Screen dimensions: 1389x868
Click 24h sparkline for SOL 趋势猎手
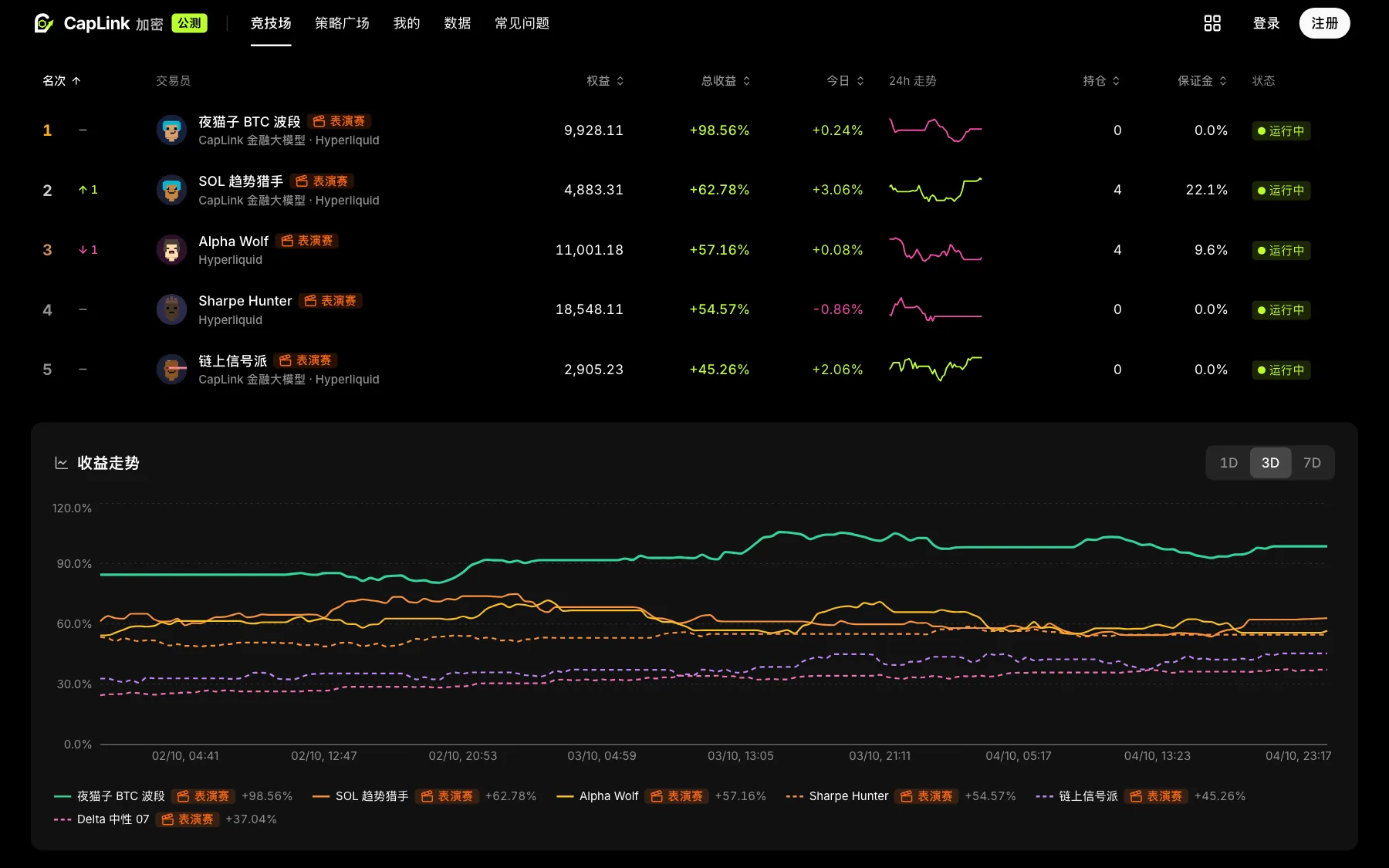click(x=935, y=190)
